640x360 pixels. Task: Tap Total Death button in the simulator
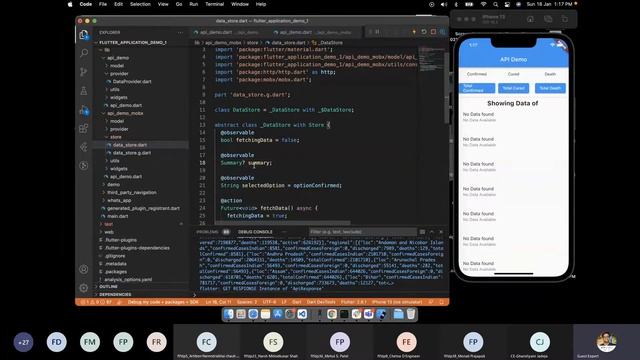550,88
